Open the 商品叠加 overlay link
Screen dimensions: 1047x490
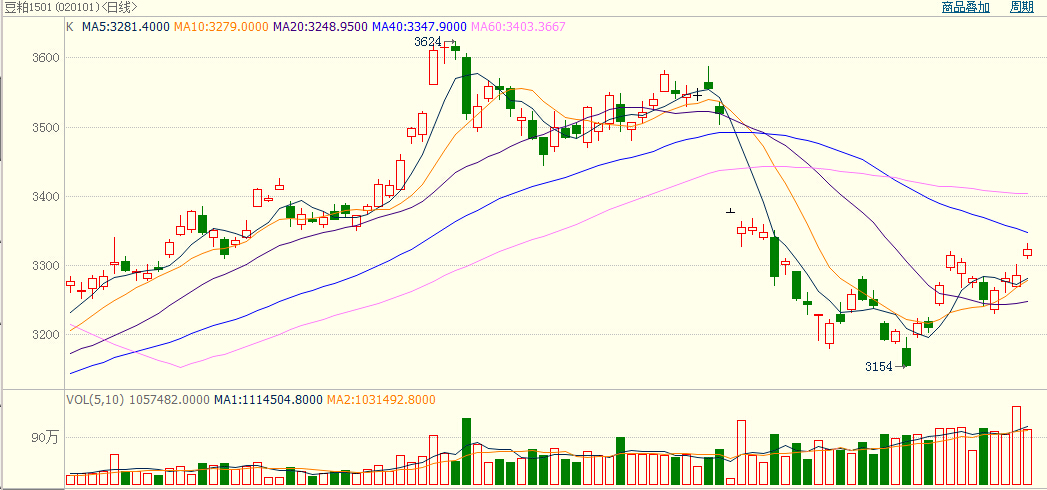[x=965, y=8]
